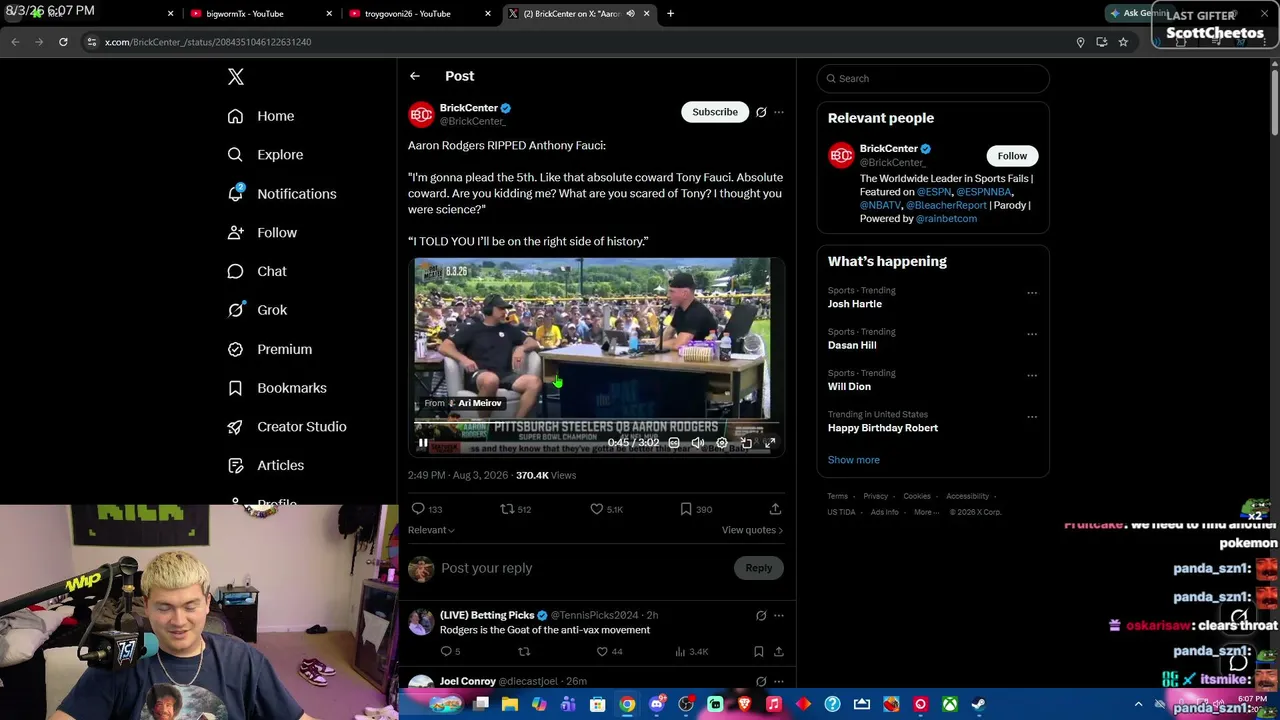The height and width of the screenshot is (720, 1280).
Task: Open Discord from the taskbar
Action: (657, 704)
